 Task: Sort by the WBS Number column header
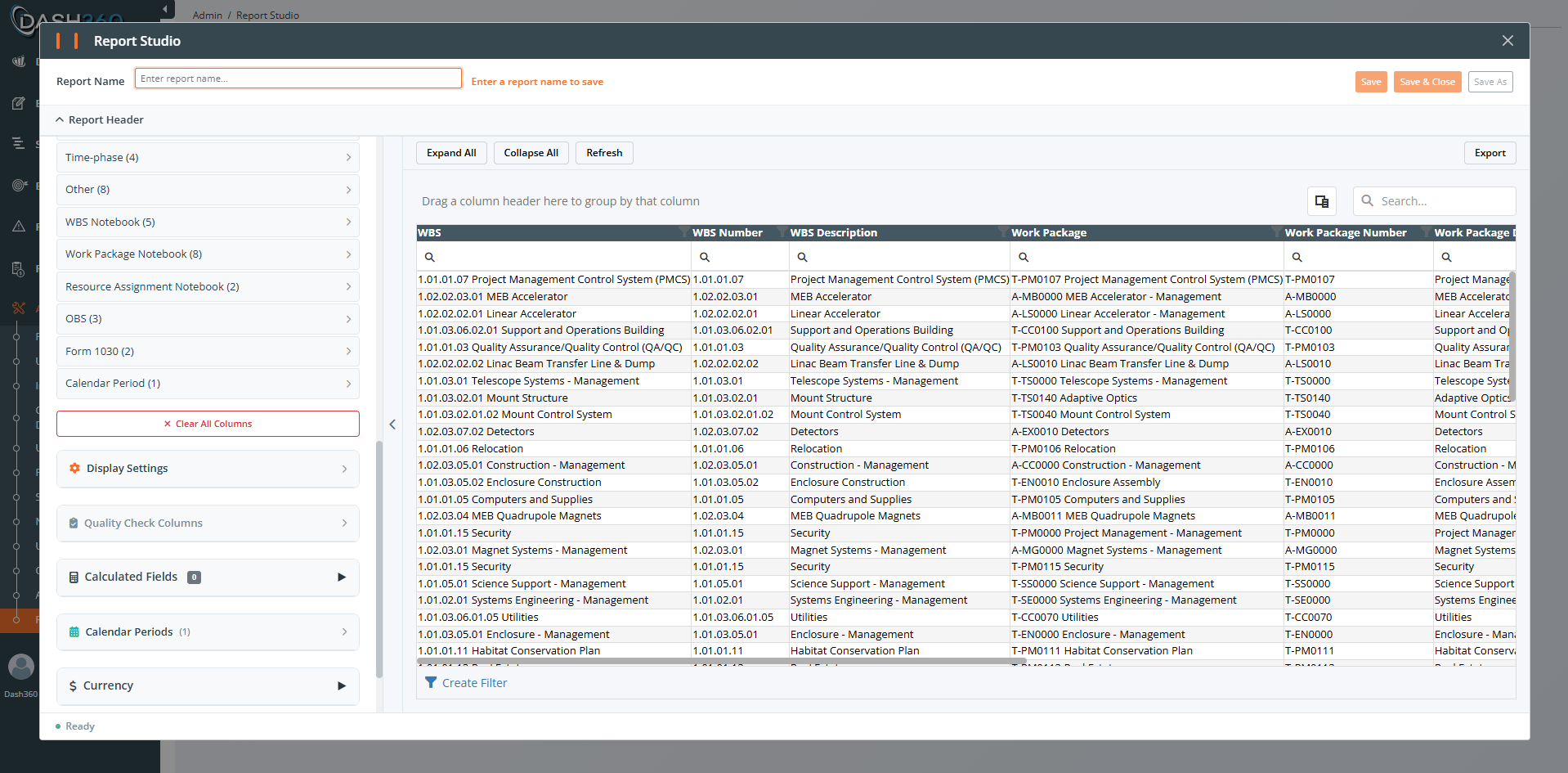click(740, 232)
